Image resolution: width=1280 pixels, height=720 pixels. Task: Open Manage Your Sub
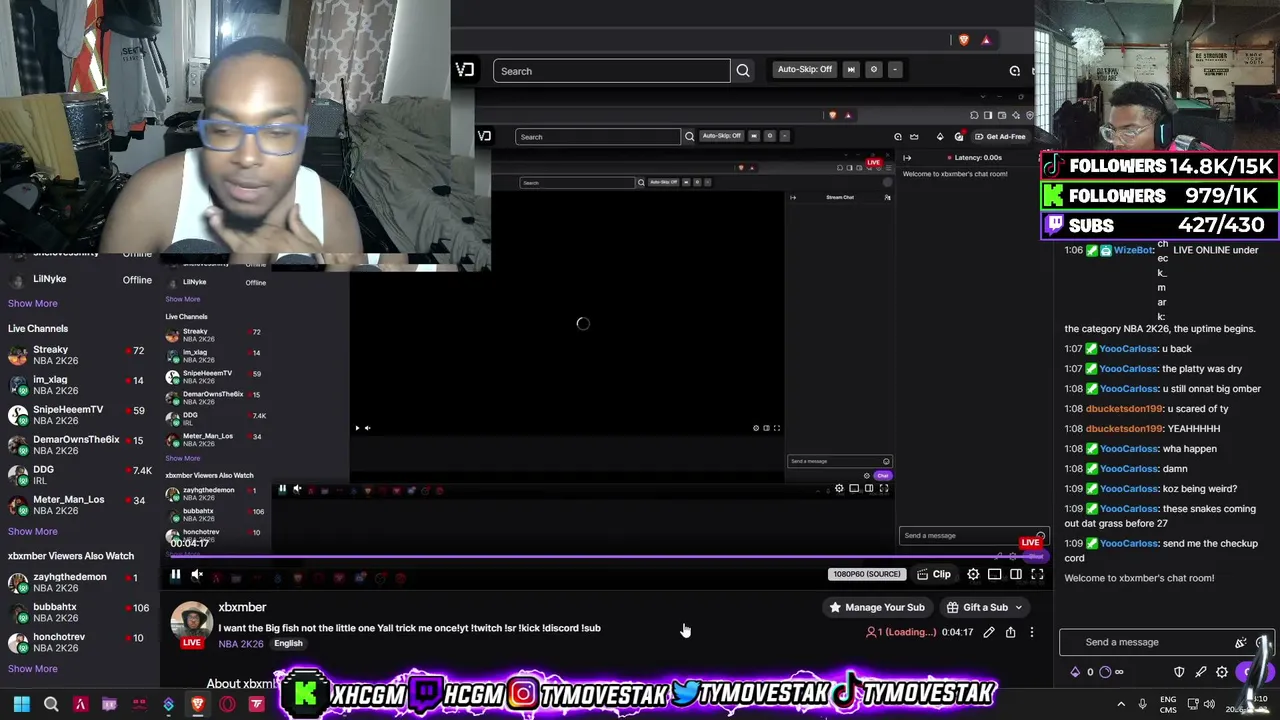point(877,607)
